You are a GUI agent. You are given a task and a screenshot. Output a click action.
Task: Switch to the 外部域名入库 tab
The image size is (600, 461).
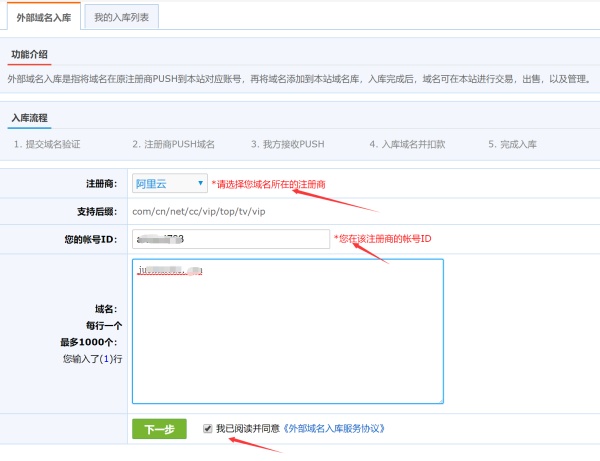click(44, 17)
